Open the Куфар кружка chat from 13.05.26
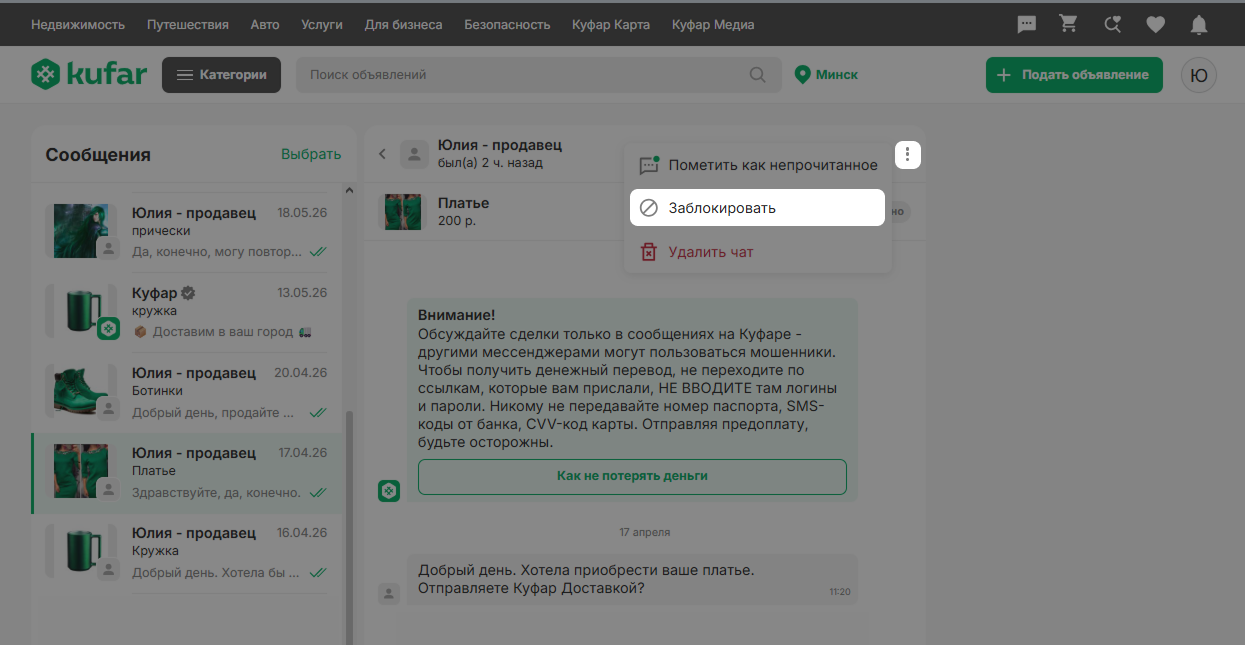Image resolution: width=1245 pixels, height=645 pixels. [x=187, y=312]
